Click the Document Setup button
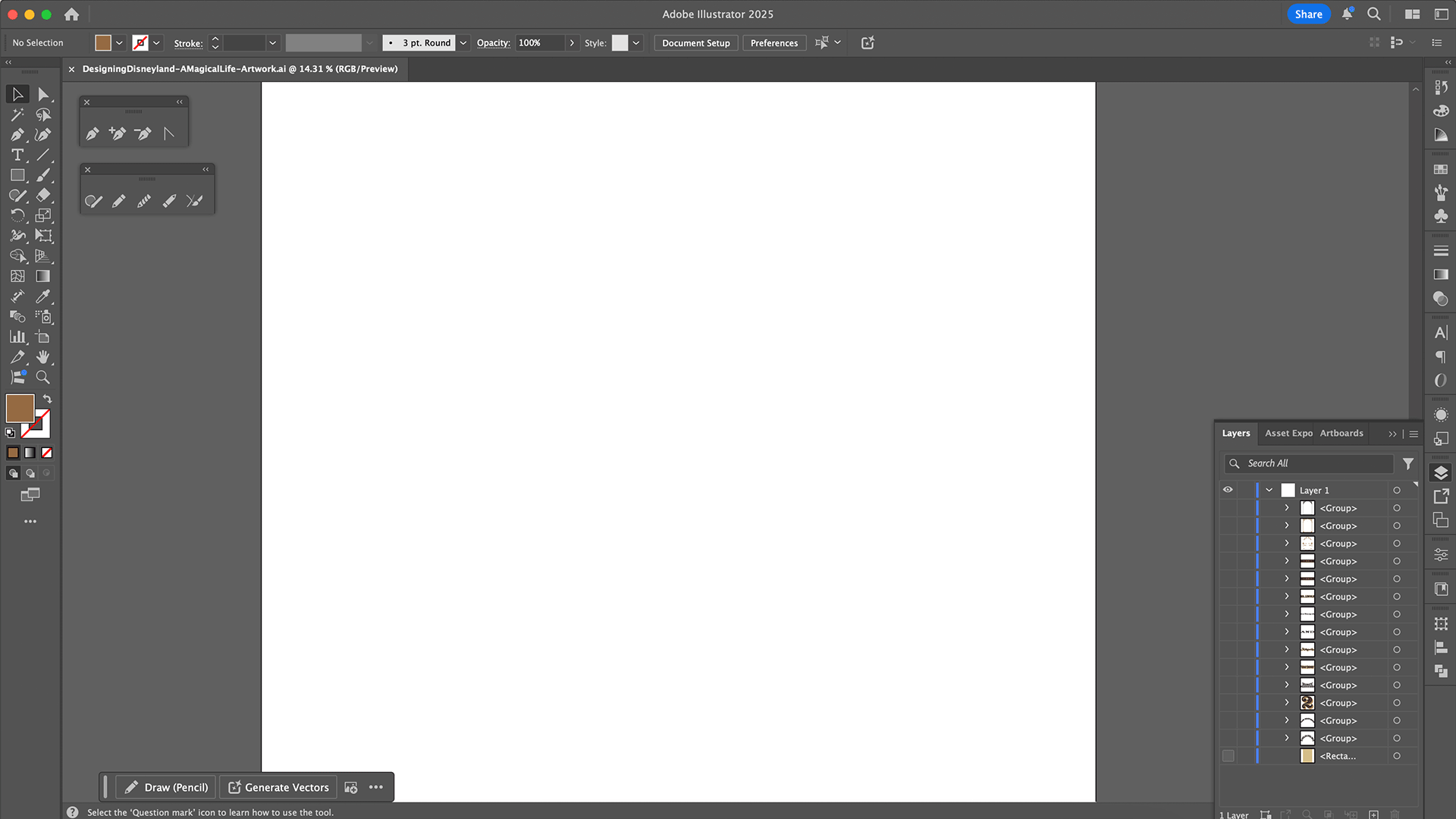The width and height of the screenshot is (1456, 819). point(695,43)
